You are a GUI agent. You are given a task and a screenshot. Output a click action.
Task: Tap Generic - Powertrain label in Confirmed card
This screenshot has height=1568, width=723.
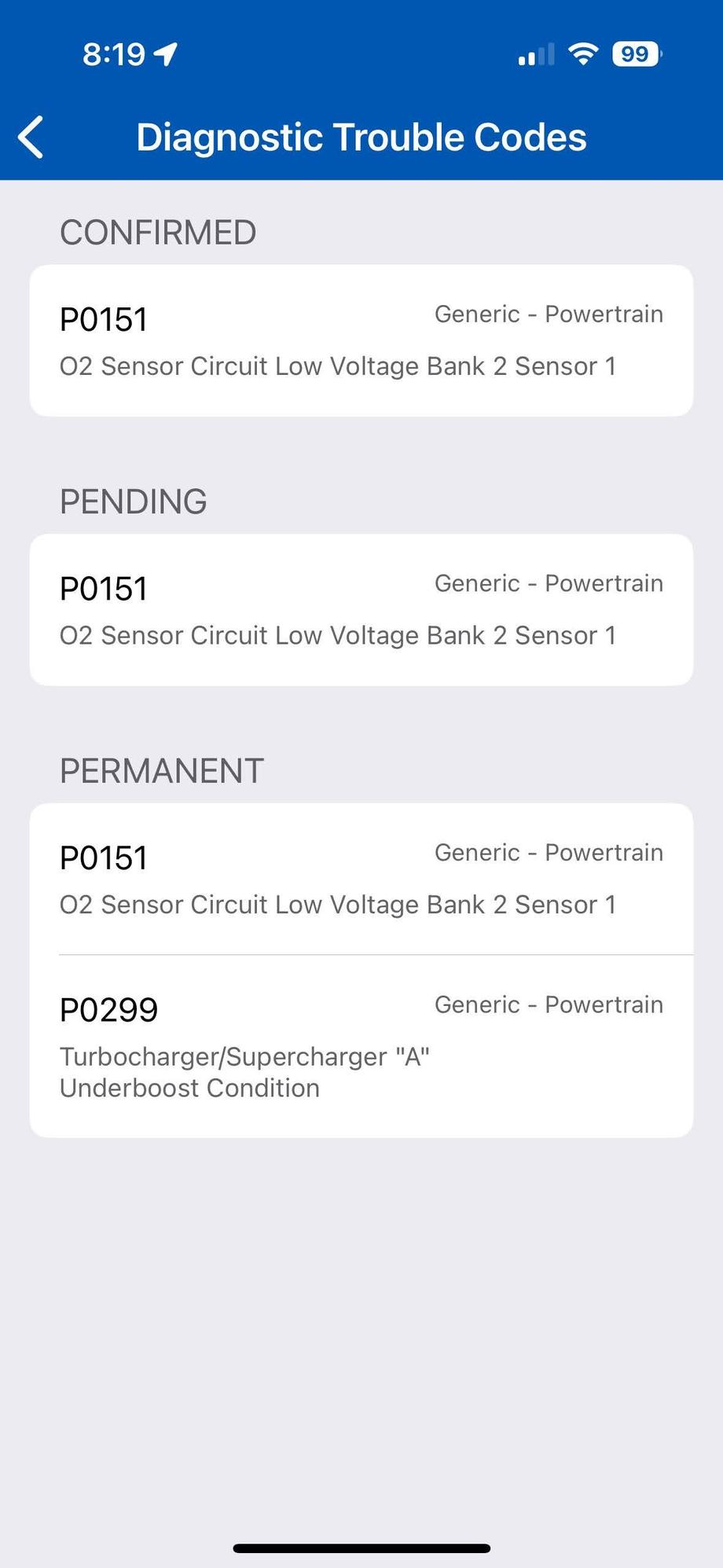pos(549,314)
